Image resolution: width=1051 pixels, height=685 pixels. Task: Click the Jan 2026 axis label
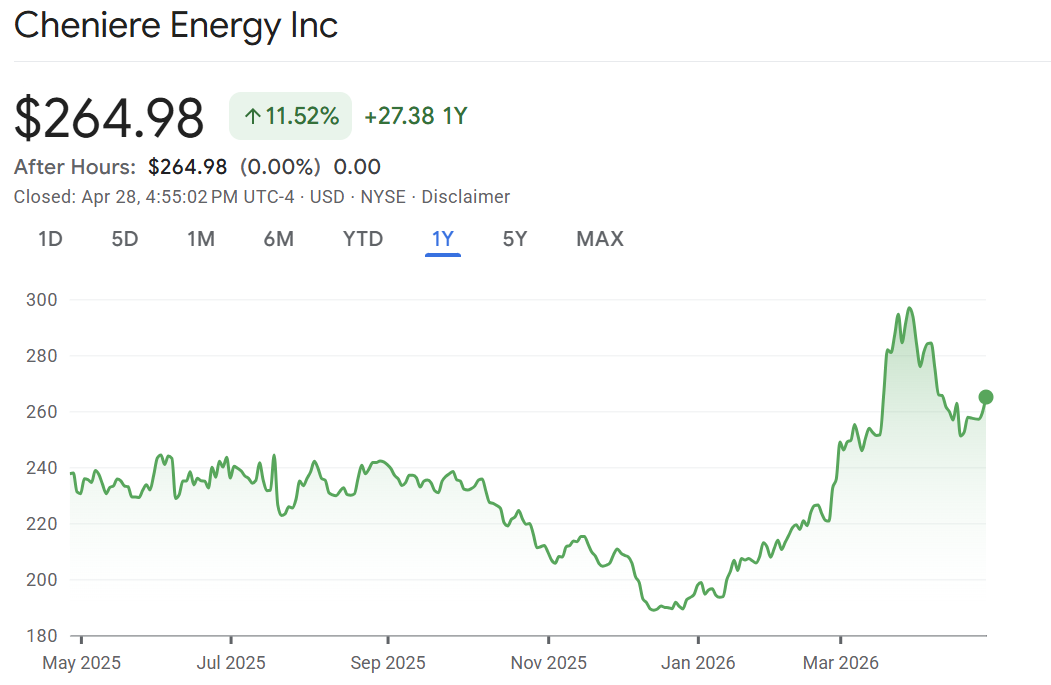click(698, 662)
